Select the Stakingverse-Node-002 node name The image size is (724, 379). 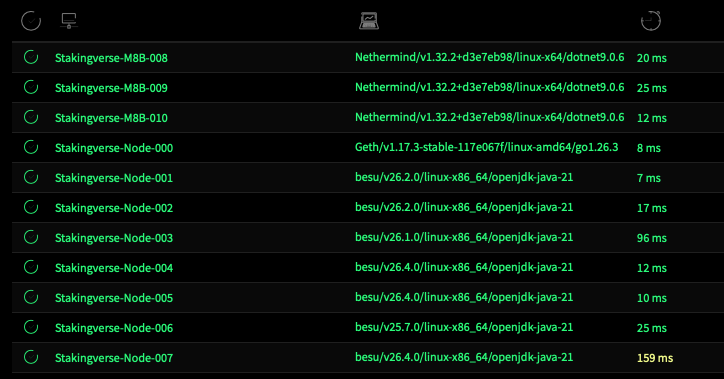114,208
